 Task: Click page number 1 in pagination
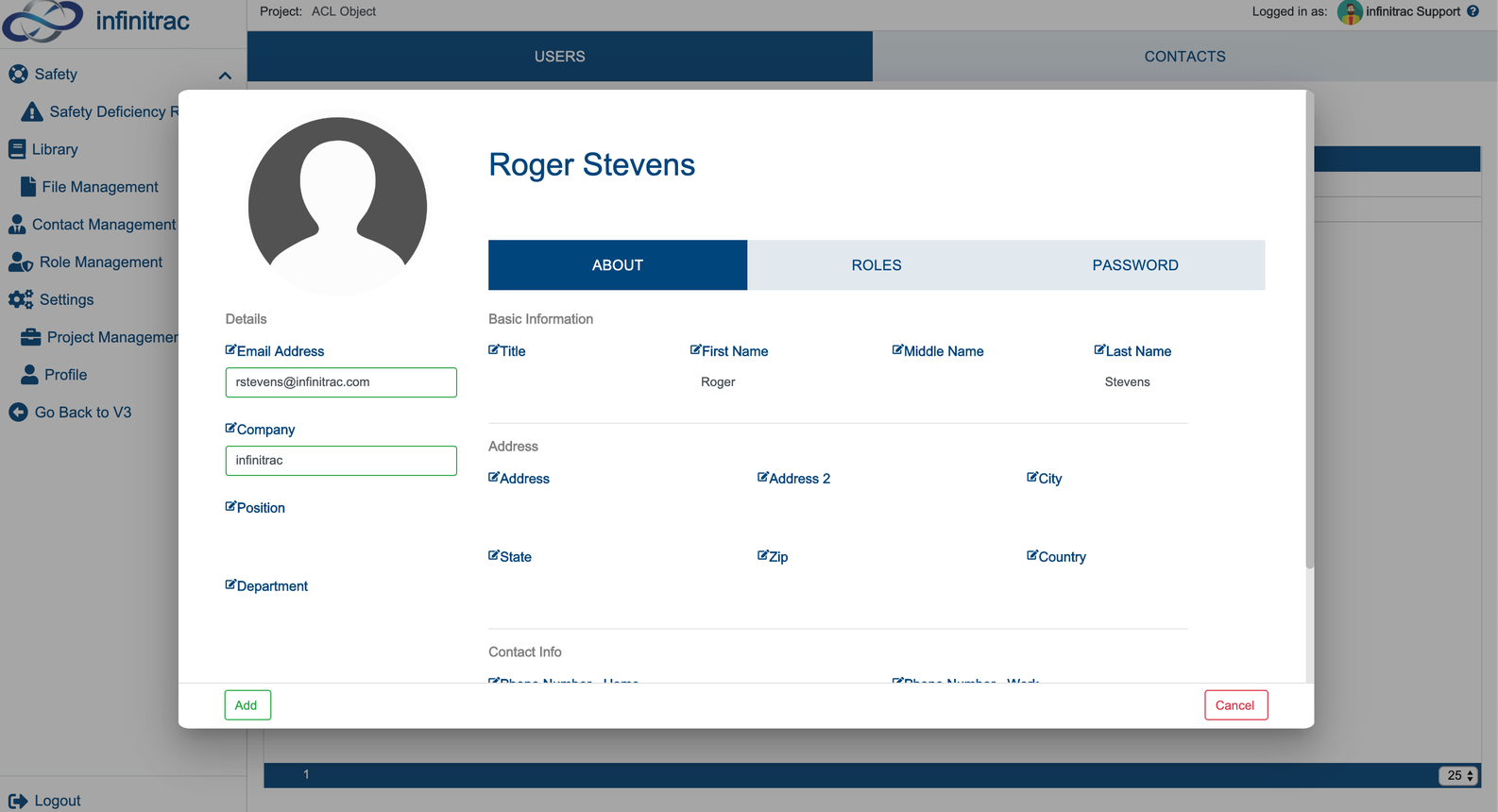pyautogui.click(x=306, y=774)
